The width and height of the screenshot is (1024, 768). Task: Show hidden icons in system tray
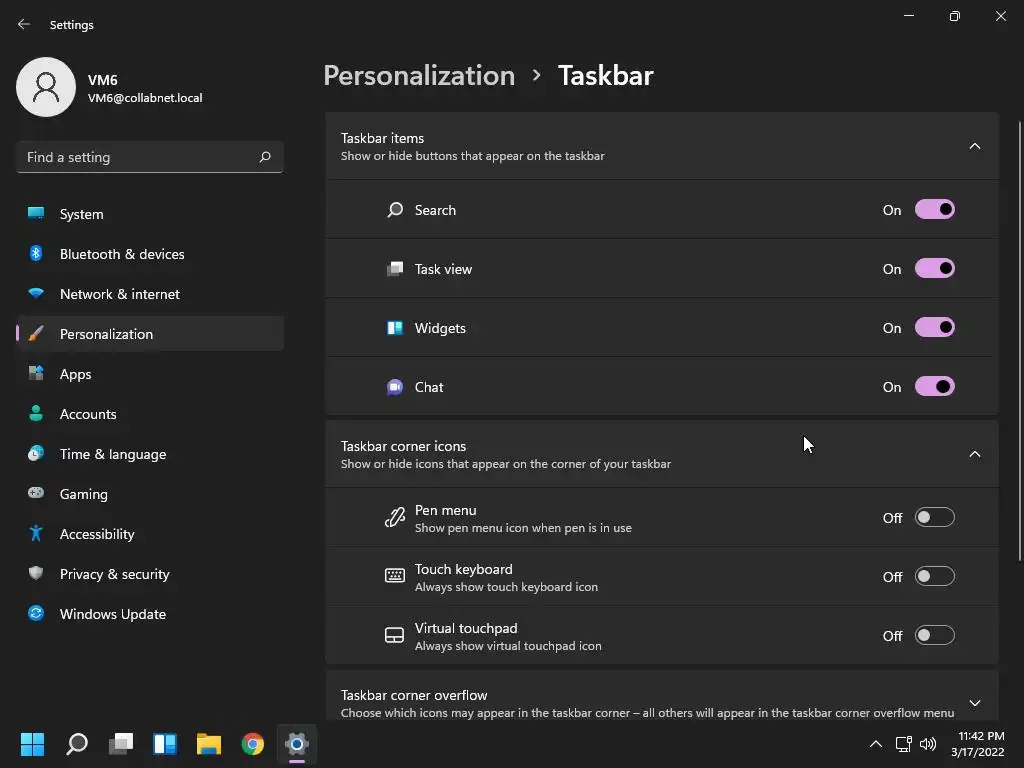coord(875,744)
